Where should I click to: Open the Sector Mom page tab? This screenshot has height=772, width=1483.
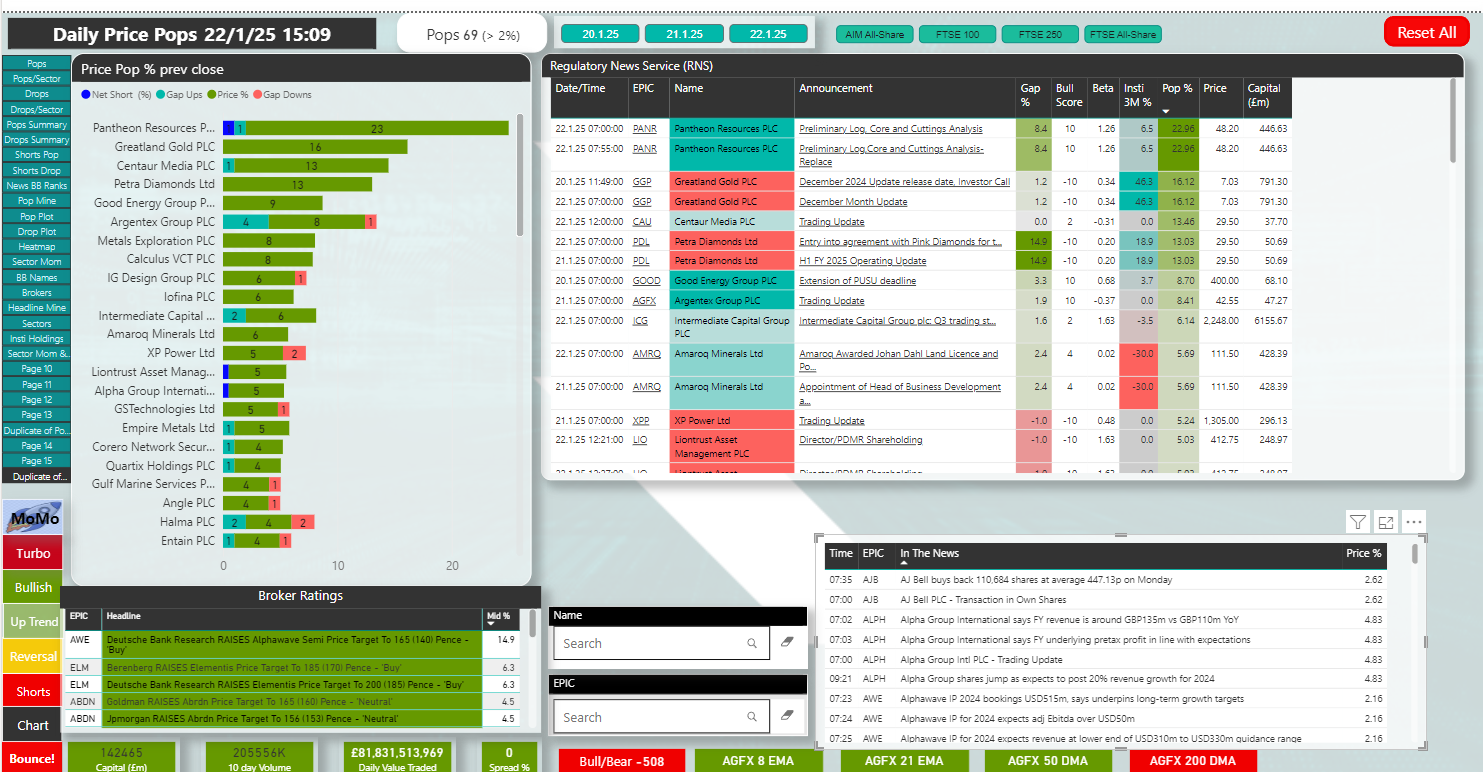[37, 262]
